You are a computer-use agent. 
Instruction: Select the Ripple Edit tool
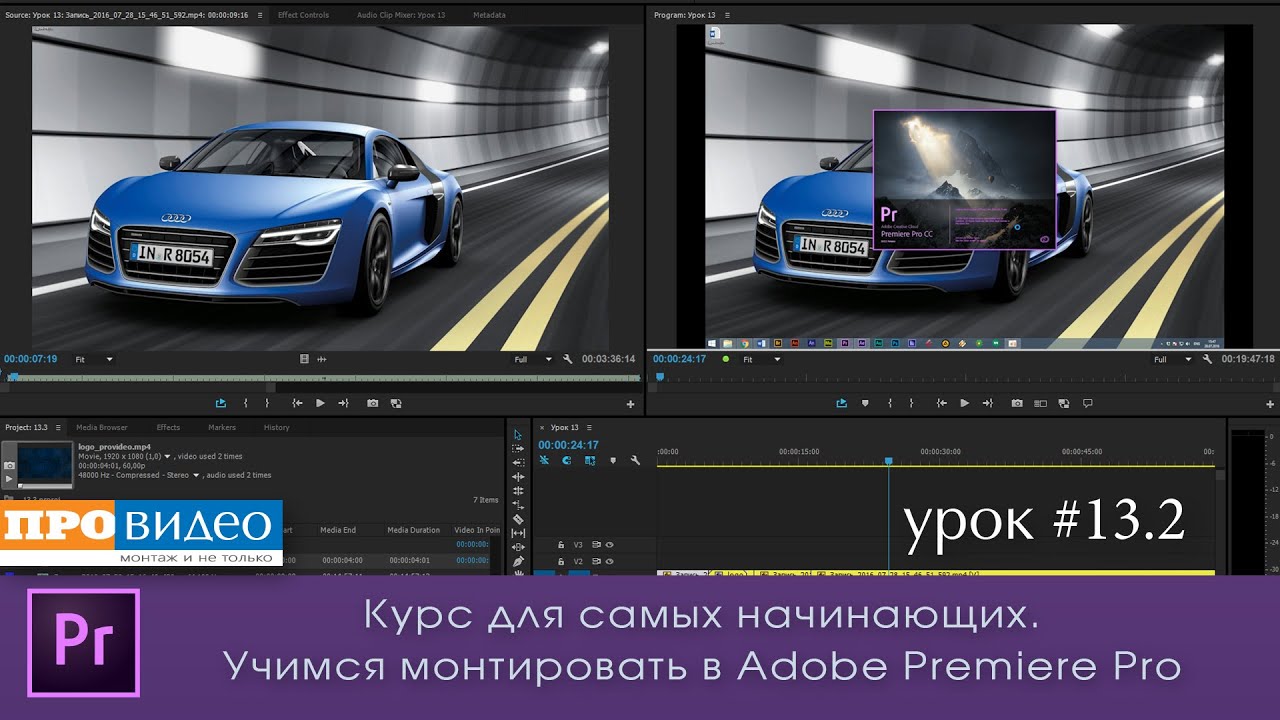[x=518, y=477]
